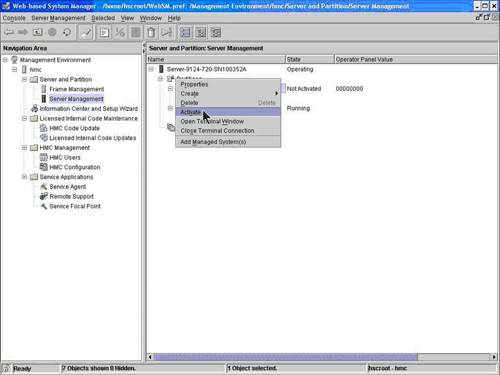Collapse Licensed Internal Code Maintenance folder
Screen dimensions: 500x375
24,118
